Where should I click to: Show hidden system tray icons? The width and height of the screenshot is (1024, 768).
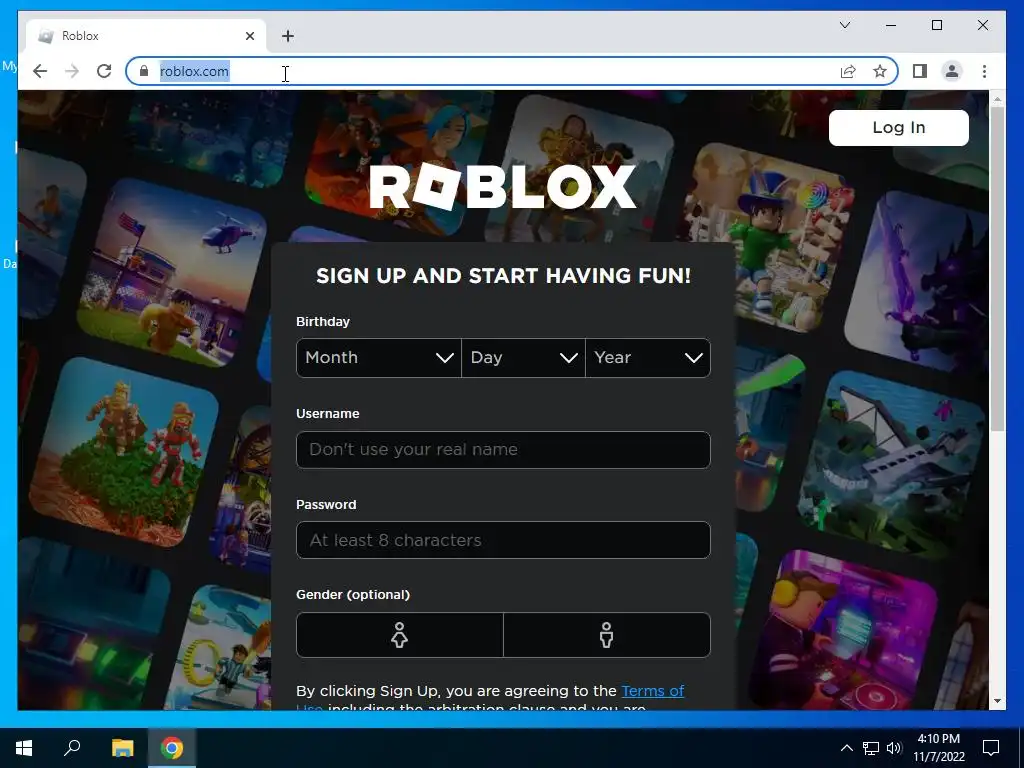pyautogui.click(x=846, y=748)
